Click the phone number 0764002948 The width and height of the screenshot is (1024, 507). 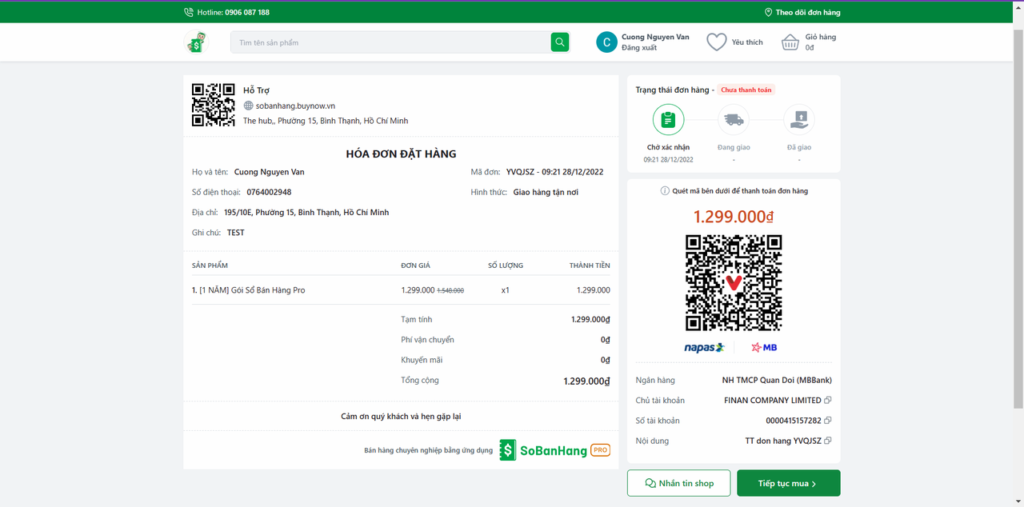tap(269, 192)
